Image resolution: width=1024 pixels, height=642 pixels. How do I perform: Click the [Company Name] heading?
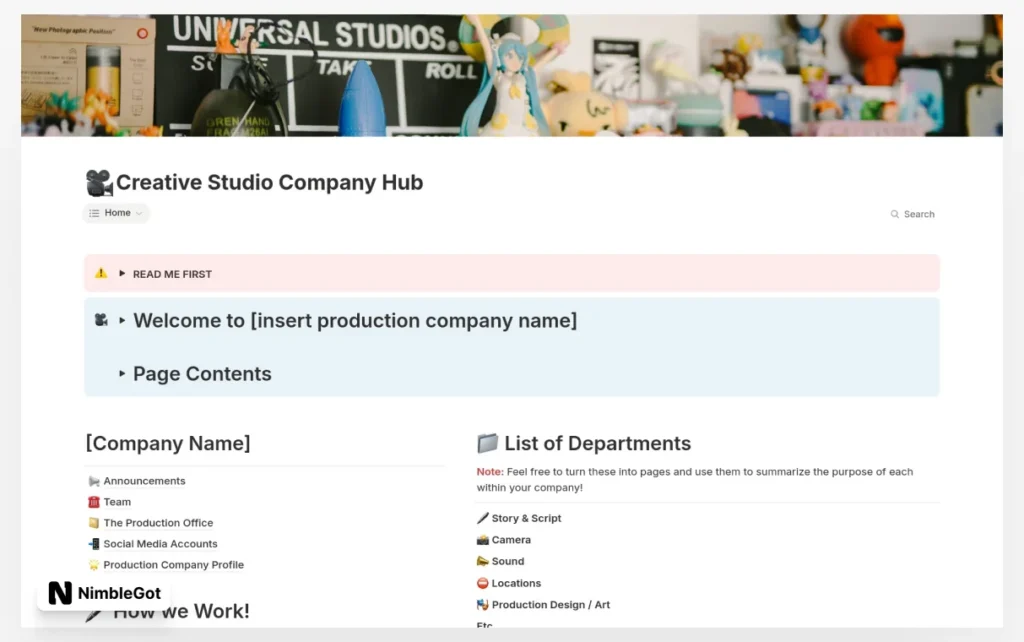(168, 443)
